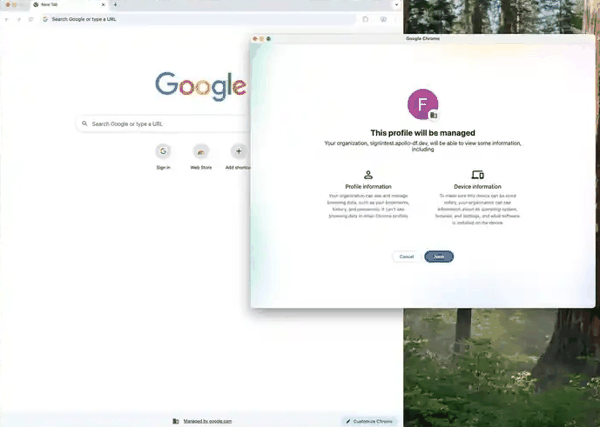Cancel the managed profile dialog
Viewport: 600px width, 427px height.
pyautogui.click(x=406, y=256)
